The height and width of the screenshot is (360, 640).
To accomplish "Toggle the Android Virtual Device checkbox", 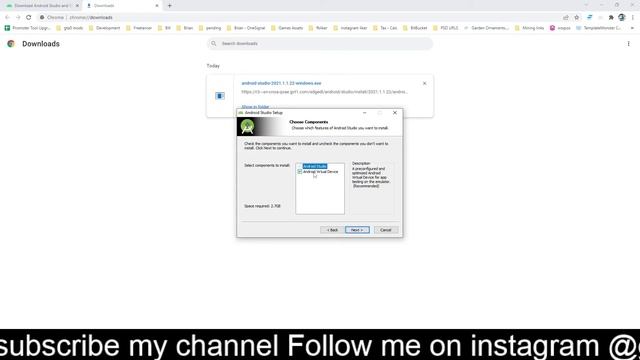I will tap(300, 172).
